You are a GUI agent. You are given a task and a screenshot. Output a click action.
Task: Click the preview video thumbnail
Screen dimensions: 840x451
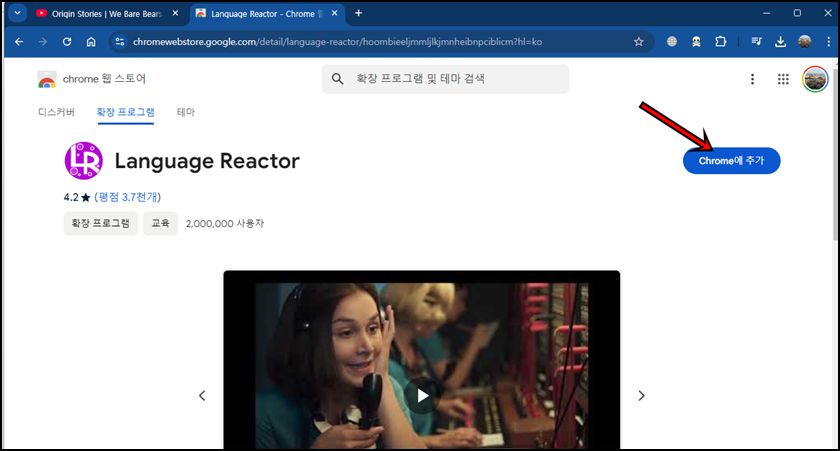(422, 360)
